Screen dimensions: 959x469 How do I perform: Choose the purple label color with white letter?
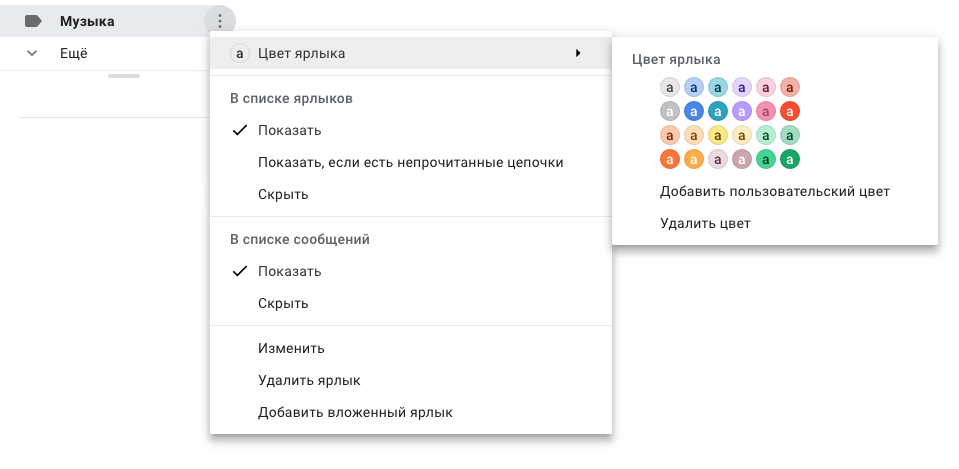click(x=742, y=111)
